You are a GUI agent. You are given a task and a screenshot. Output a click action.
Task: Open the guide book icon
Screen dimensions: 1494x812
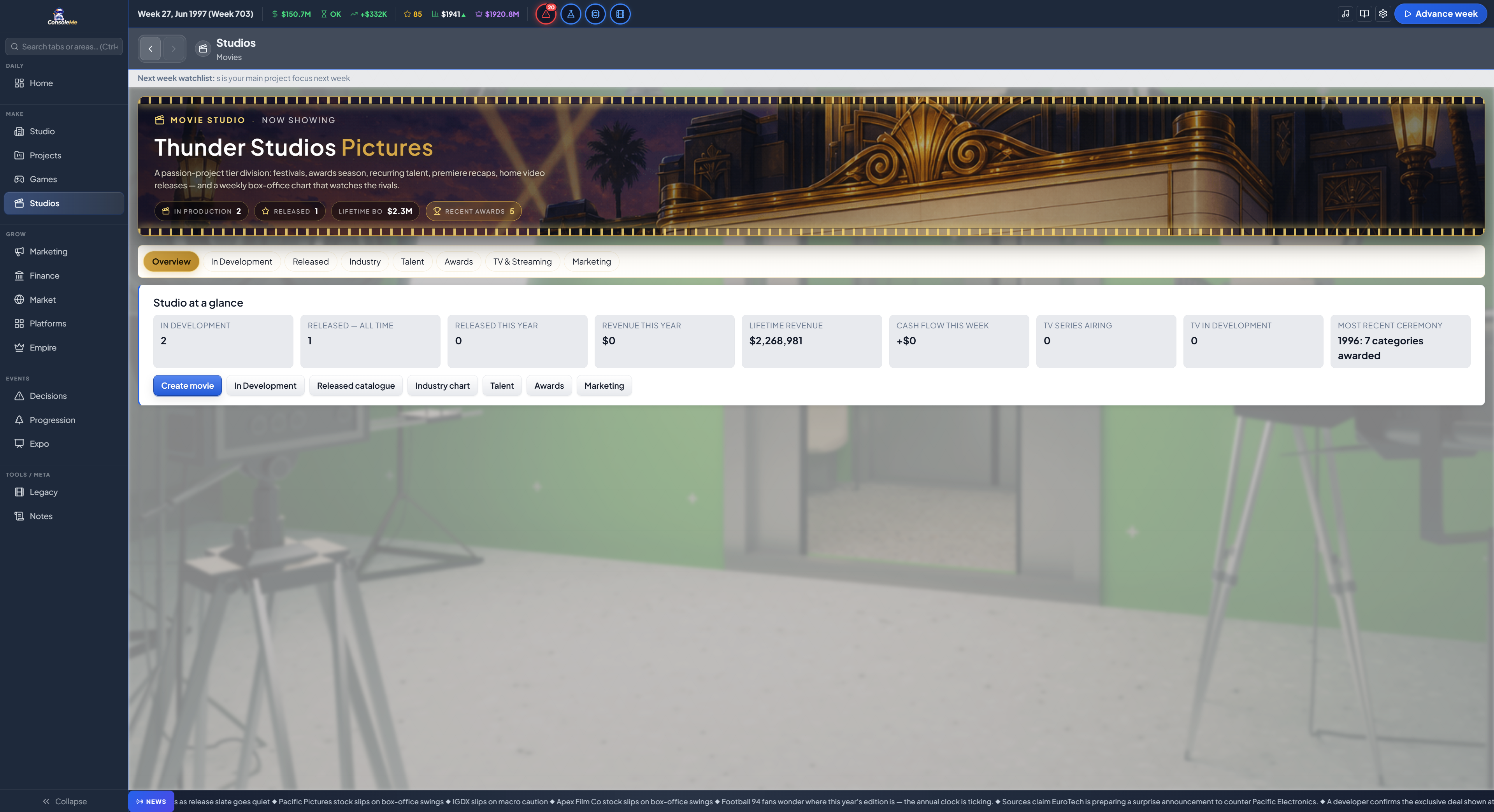(1364, 14)
